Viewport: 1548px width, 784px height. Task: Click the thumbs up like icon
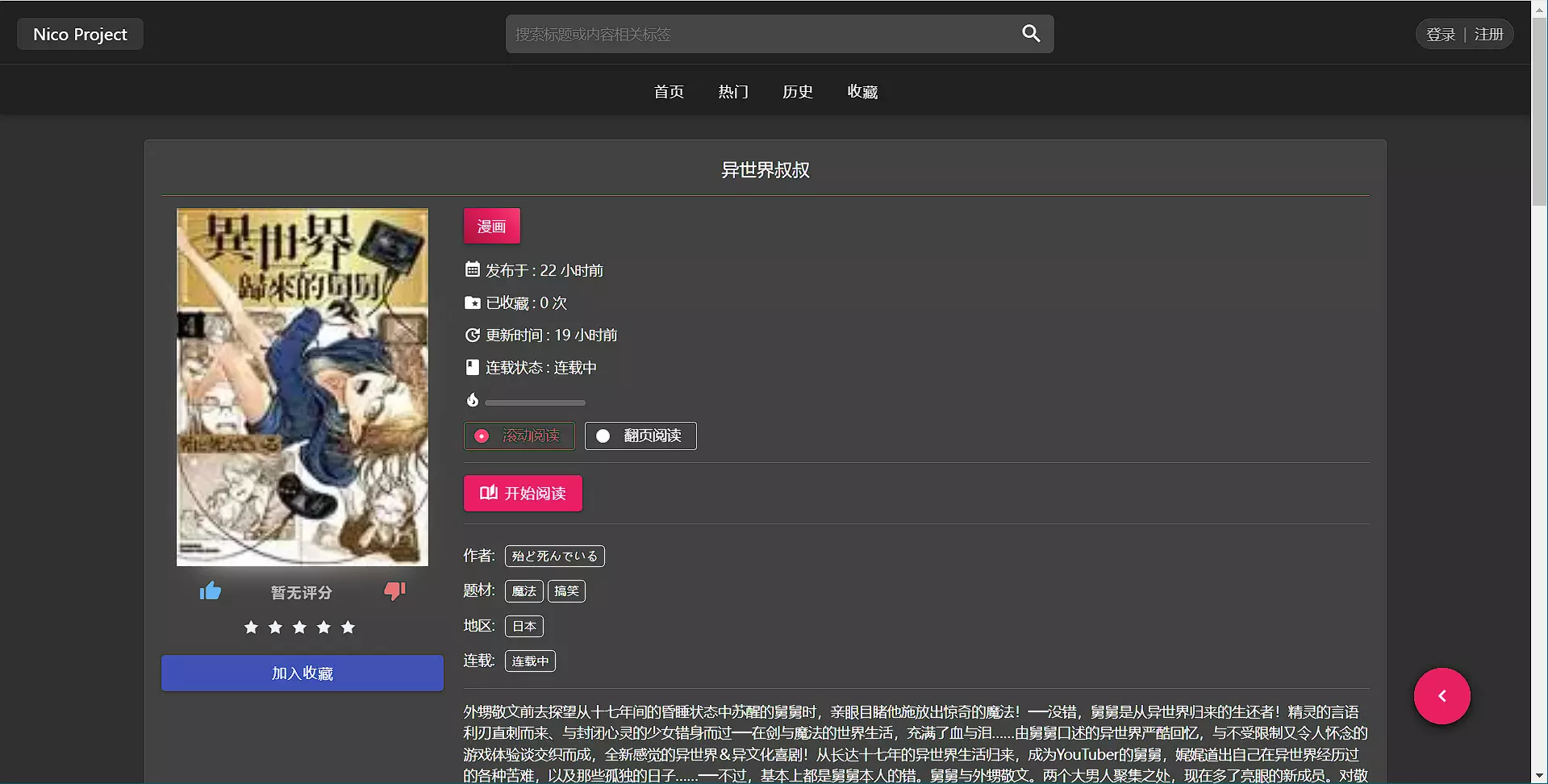(211, 591)
